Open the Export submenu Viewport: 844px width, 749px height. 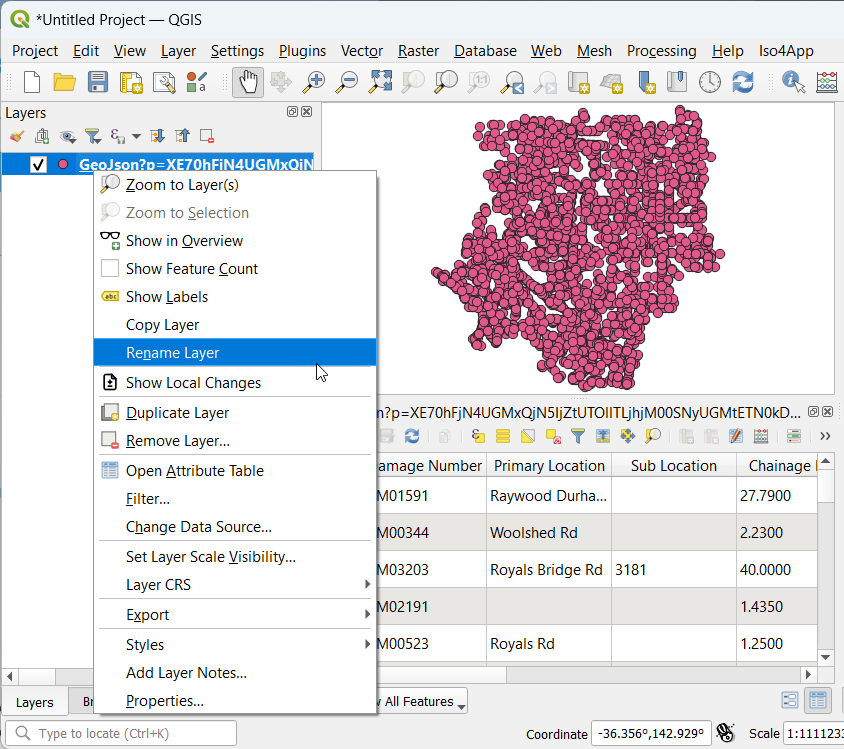147,616
